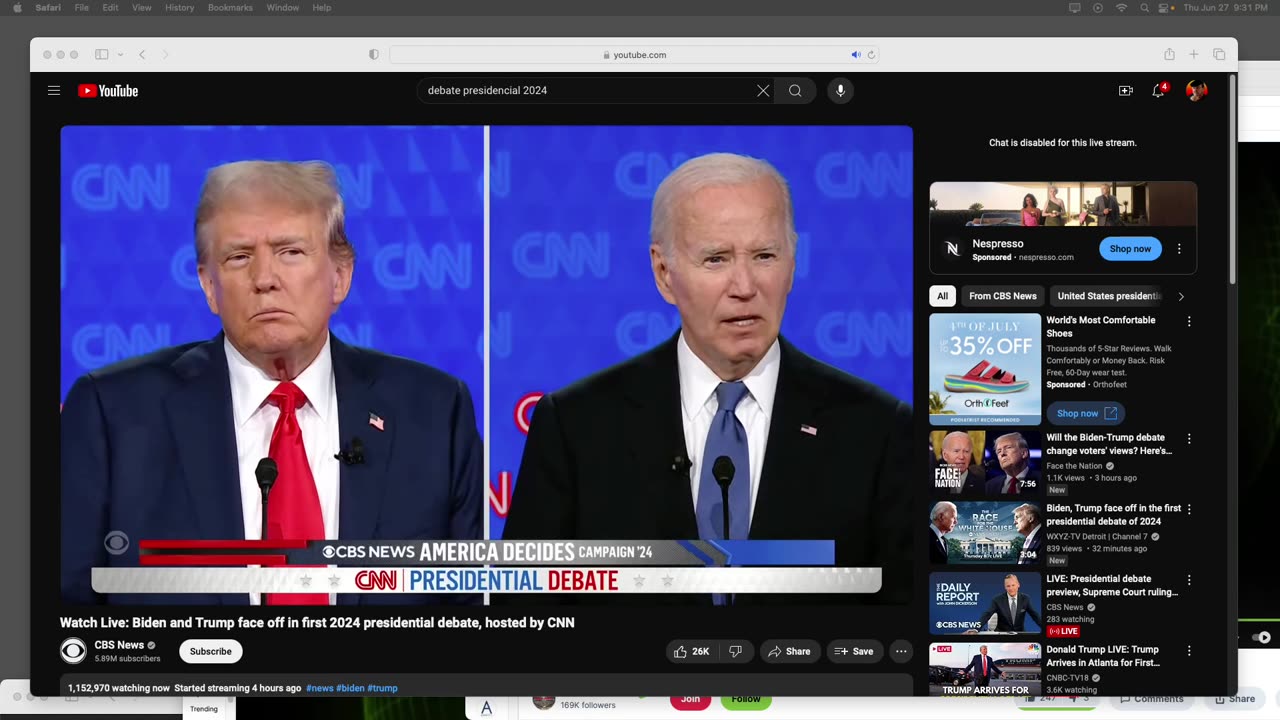Select the All filter chip
The height and width of the screenshot is (720, 1280).
point(942,296)
